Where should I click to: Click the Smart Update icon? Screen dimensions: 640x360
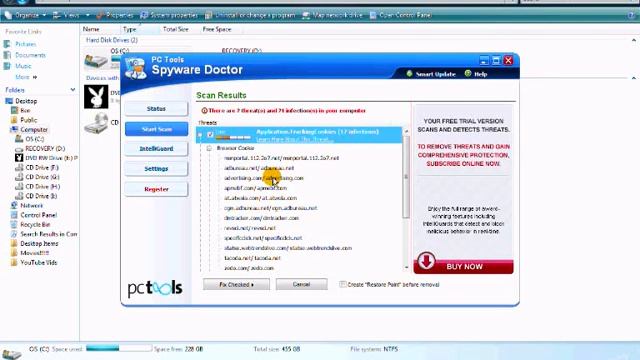pos(409,74)
